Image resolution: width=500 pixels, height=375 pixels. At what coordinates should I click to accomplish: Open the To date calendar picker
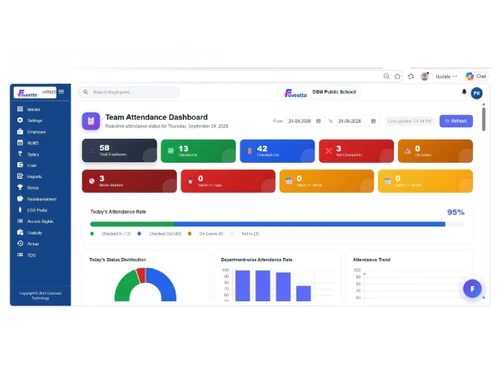(x=373, y=121)
